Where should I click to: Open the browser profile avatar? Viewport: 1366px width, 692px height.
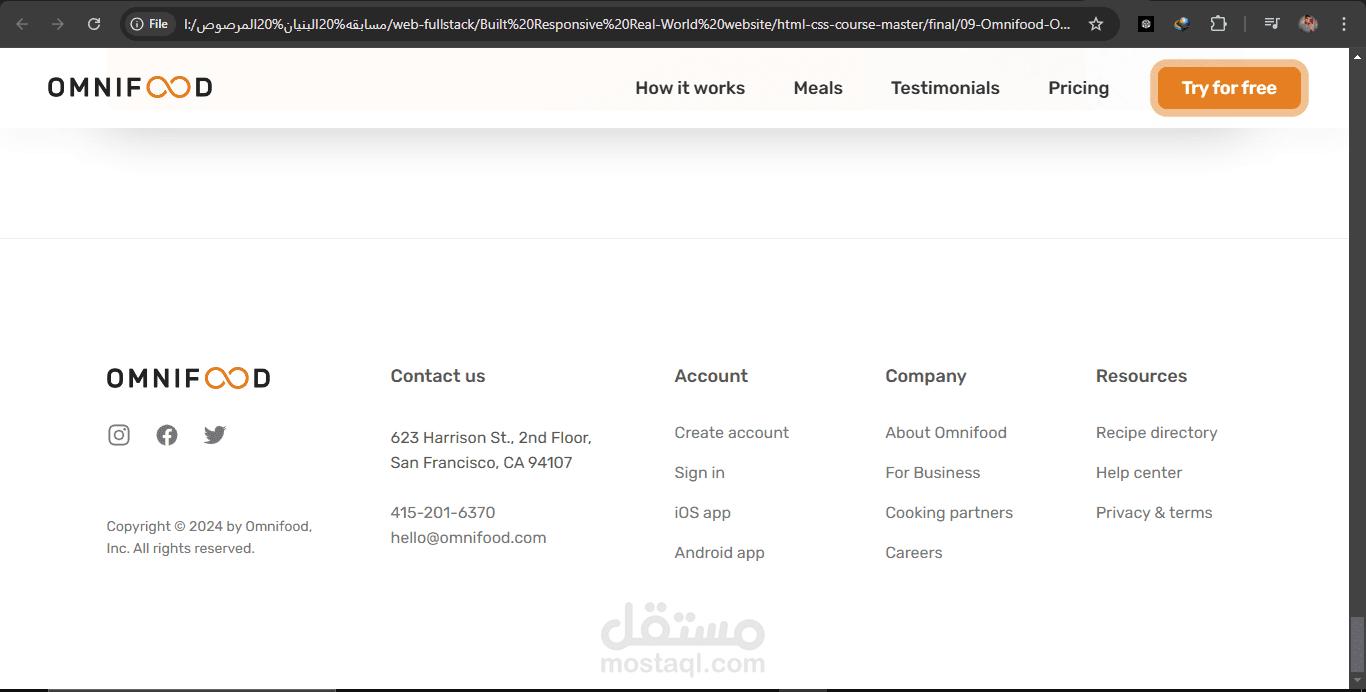(1308, 24)
